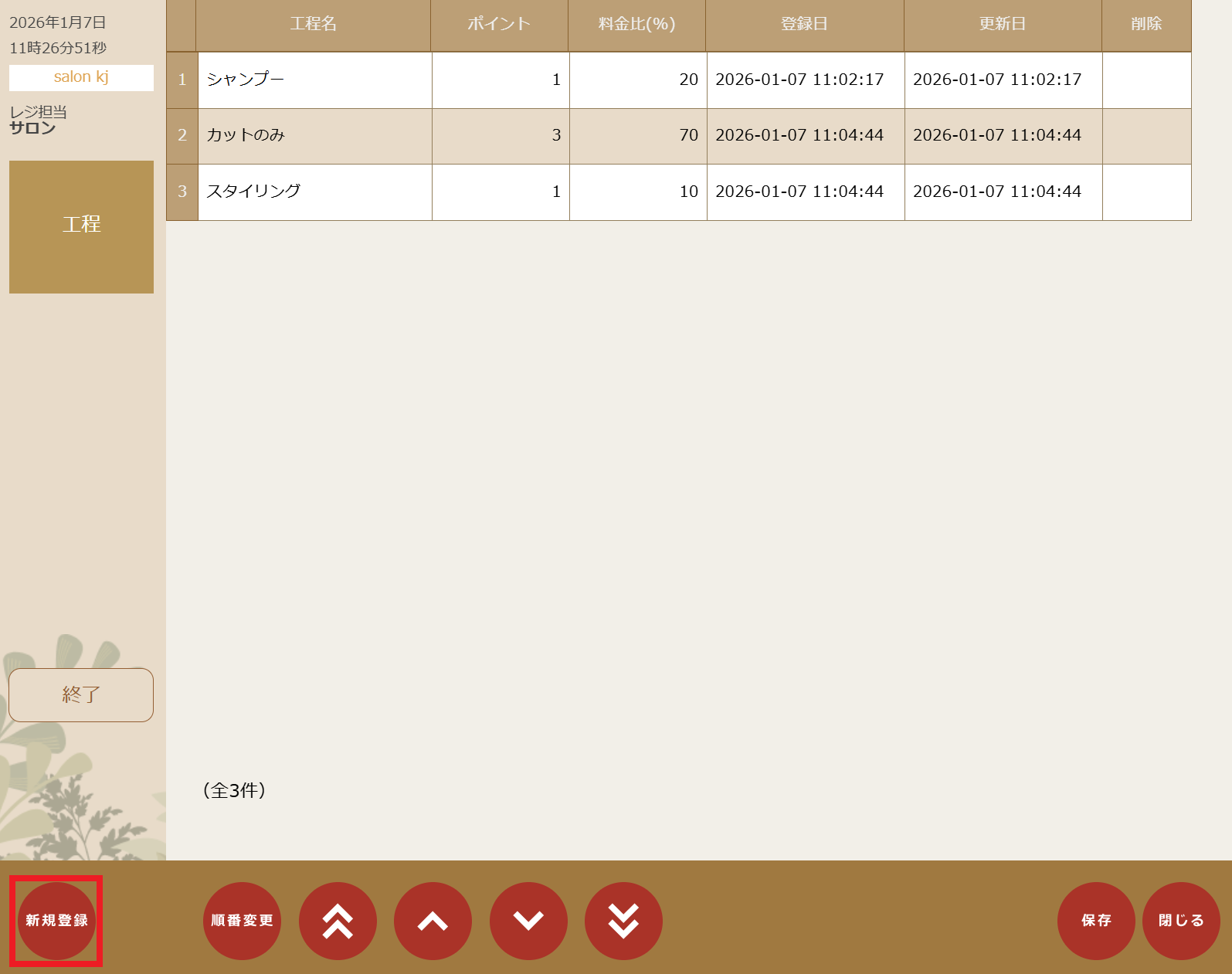Save changes with 保存 button

point(1096,921)
